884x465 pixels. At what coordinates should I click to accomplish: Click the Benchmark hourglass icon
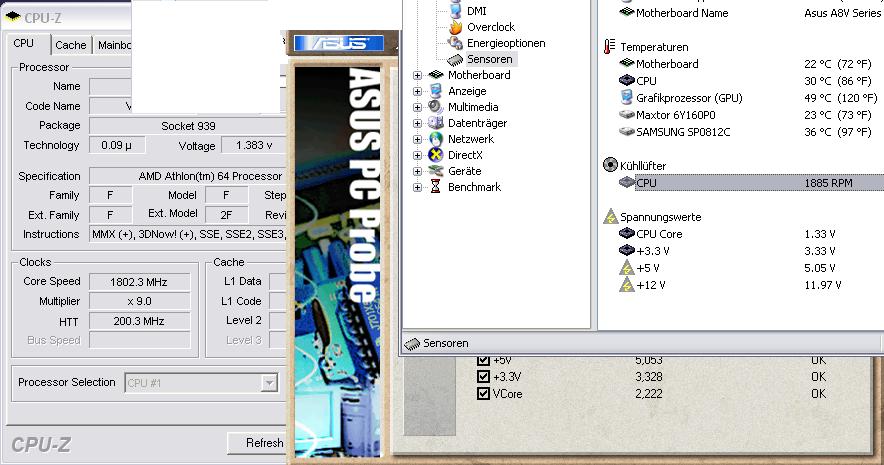pos(435,187)
